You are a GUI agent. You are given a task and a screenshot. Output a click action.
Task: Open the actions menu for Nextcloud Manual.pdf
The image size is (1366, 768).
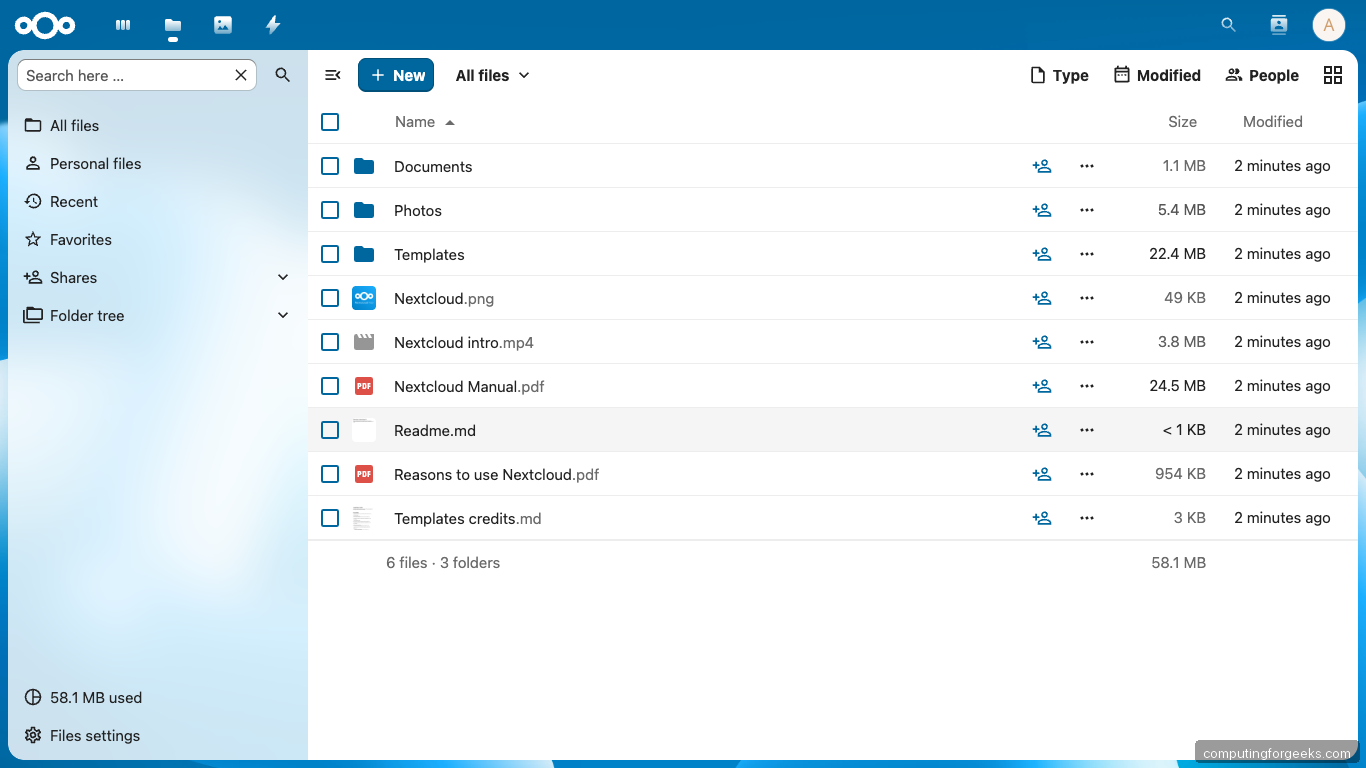[x=1087, y=386]
